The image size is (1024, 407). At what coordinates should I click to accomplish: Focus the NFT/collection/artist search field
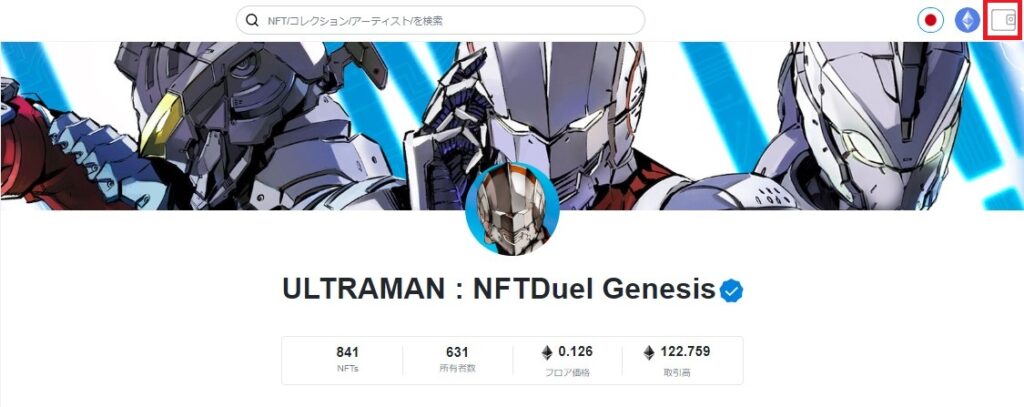click(x=440, y=20)
